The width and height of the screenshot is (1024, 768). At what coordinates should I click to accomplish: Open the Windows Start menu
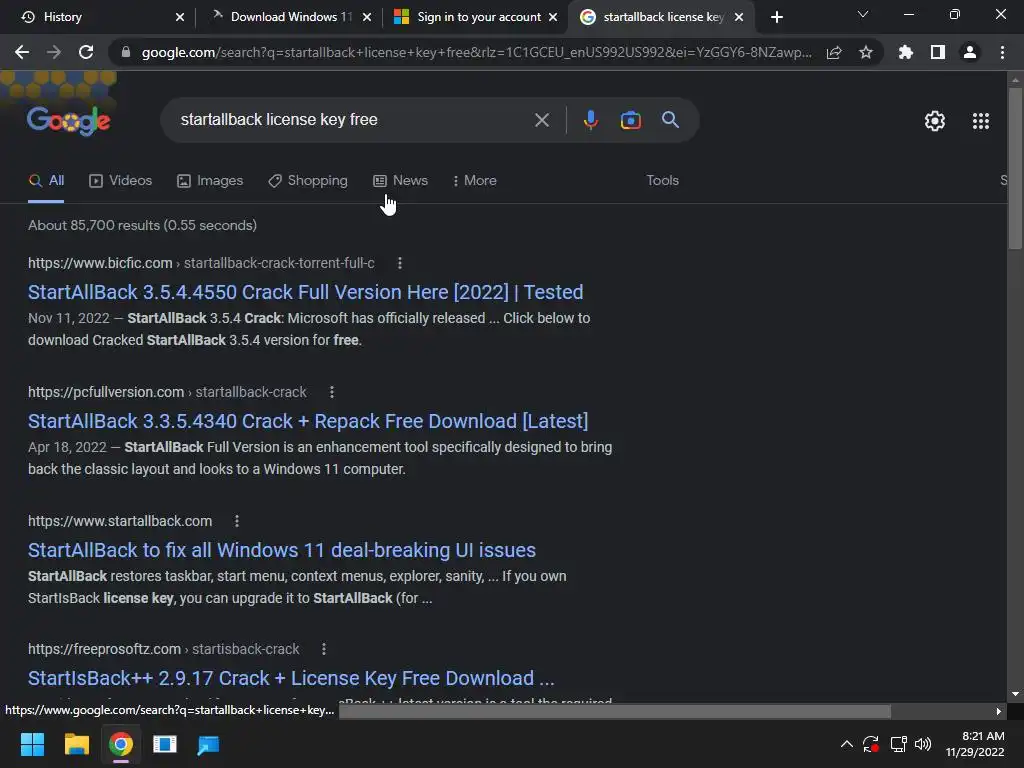32,744
